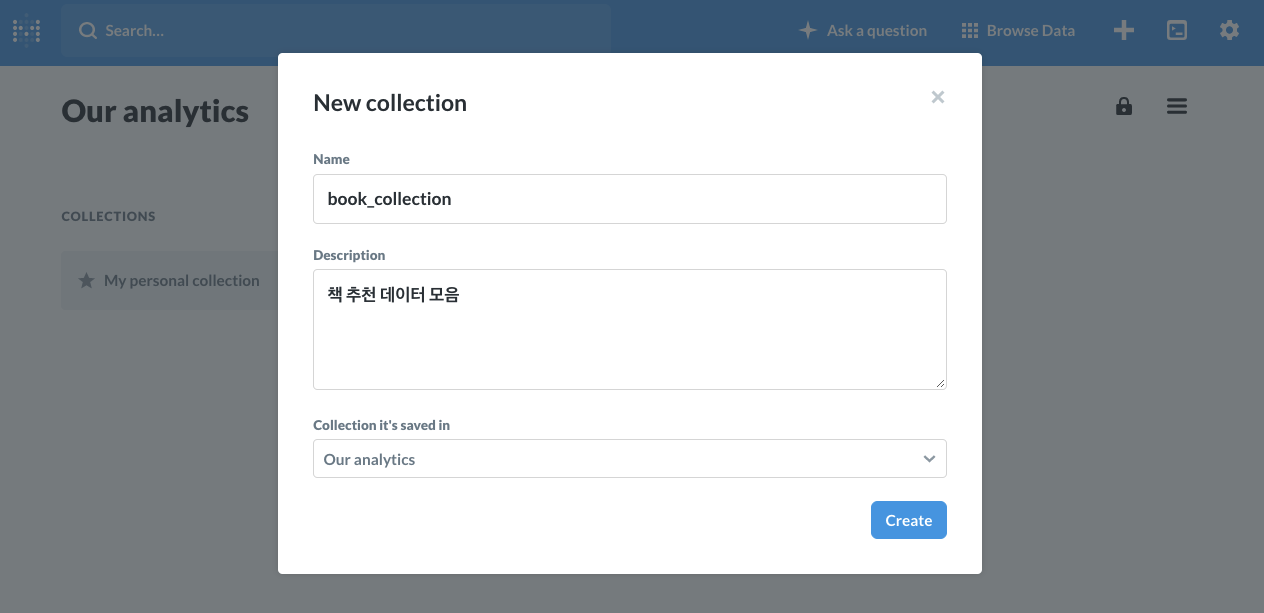Click inside the Description text area
The image size is (1264, 613).
coord(630,329)
